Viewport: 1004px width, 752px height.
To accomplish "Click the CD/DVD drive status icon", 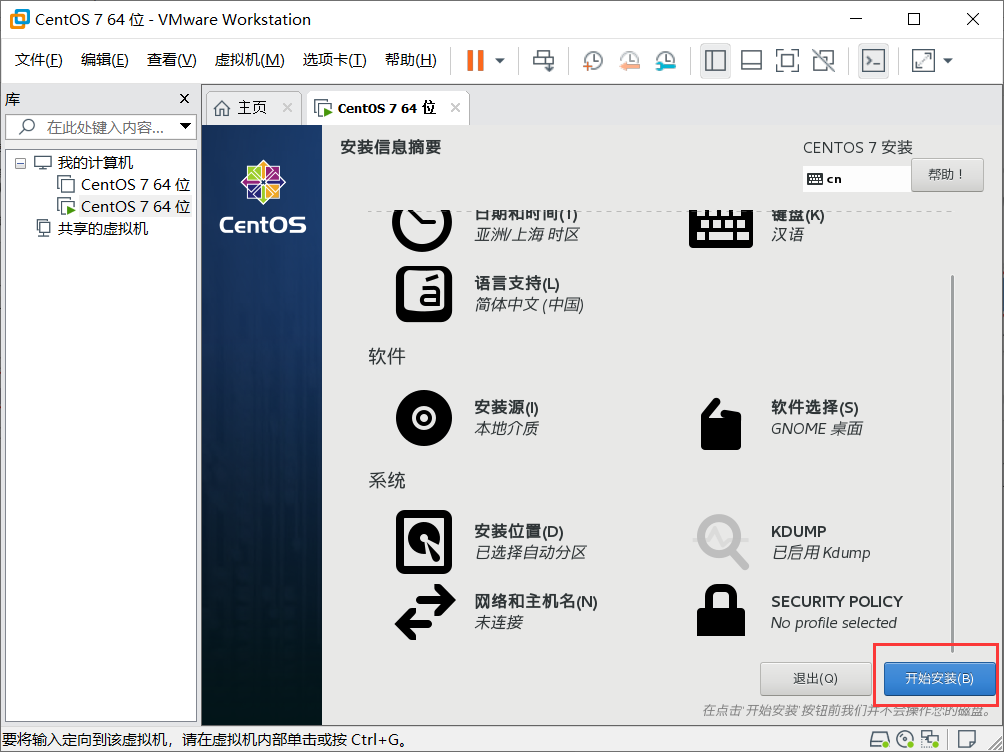I will (905, 740).
